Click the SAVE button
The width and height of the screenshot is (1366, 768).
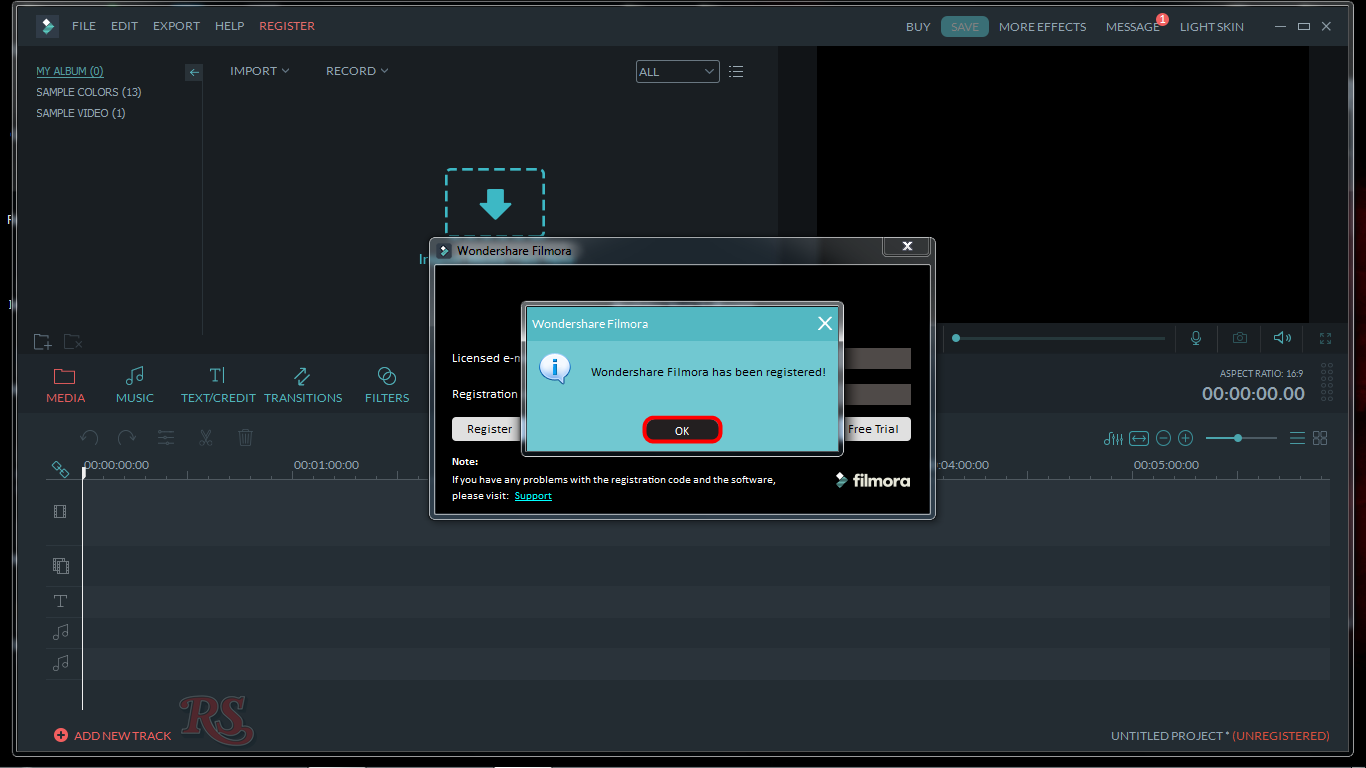coord(965,27)
